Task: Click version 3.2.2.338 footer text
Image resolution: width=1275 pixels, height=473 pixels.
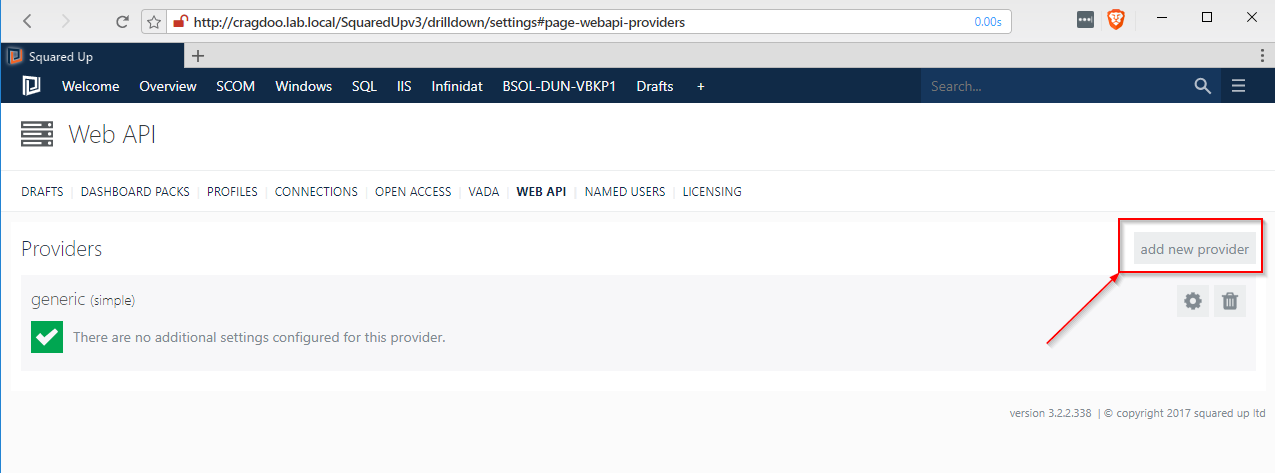Action: [x=1051, y=413]
